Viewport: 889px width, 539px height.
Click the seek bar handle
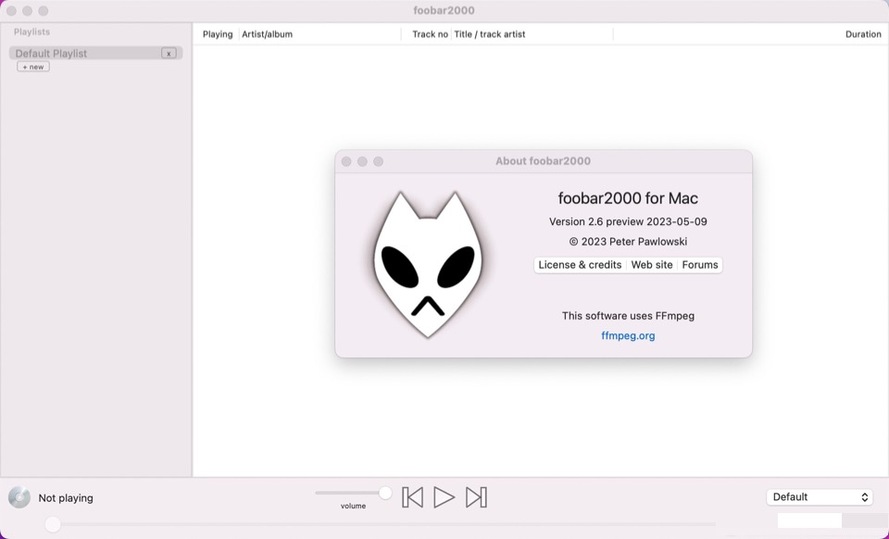[x=53, y=524]
